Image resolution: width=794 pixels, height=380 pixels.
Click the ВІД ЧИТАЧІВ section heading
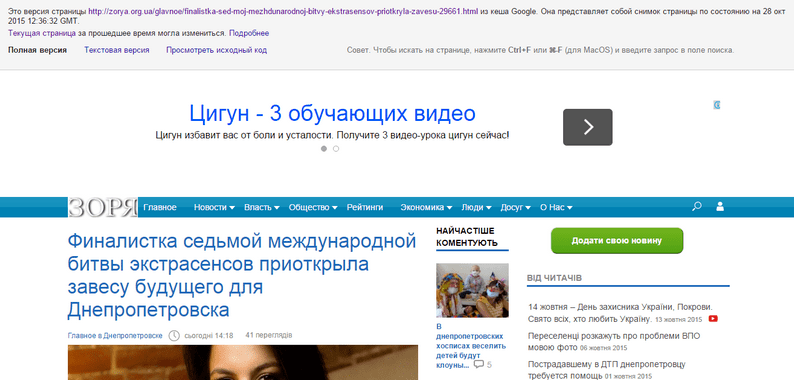pos(554,278)
